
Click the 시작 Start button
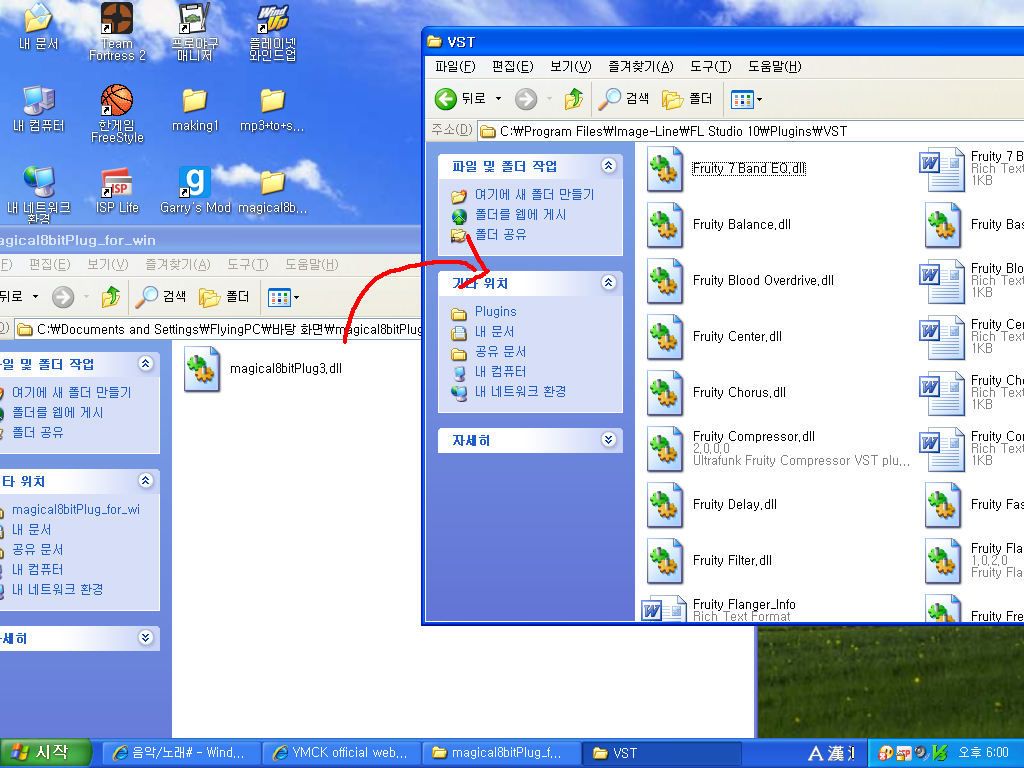click(x=44, y=753)
